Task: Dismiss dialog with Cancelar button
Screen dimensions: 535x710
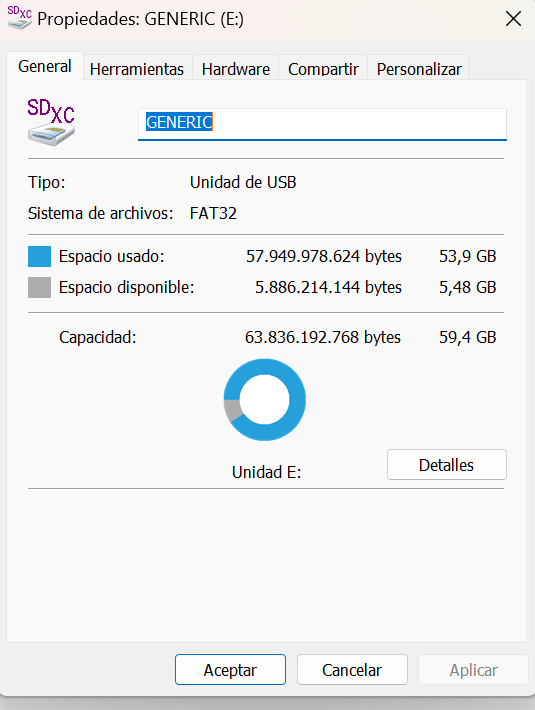Action: click(x=352, y=670)
